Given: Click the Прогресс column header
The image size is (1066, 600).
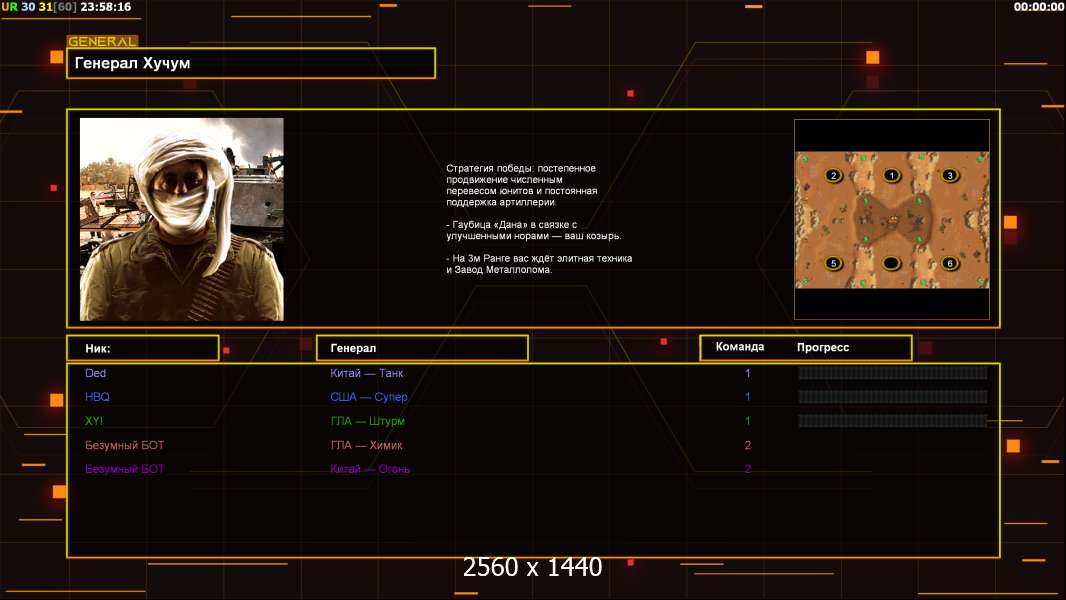Looking at the screenshot, I should click(x=823, y=347).
